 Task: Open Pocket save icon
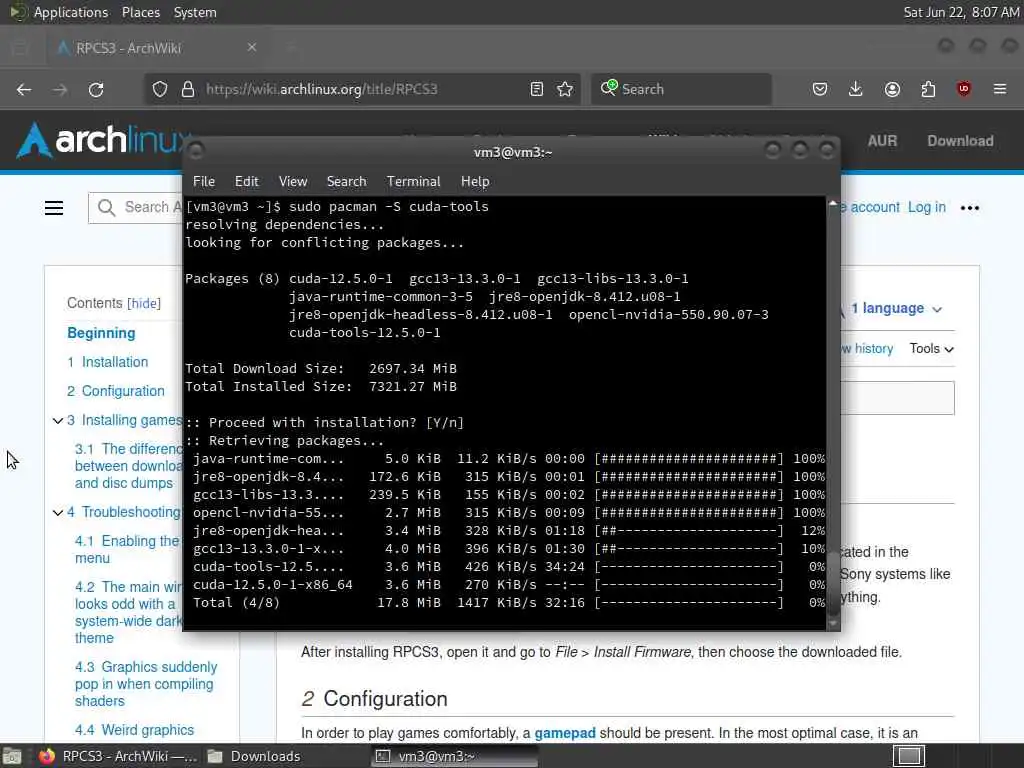(x=820, y=89)
